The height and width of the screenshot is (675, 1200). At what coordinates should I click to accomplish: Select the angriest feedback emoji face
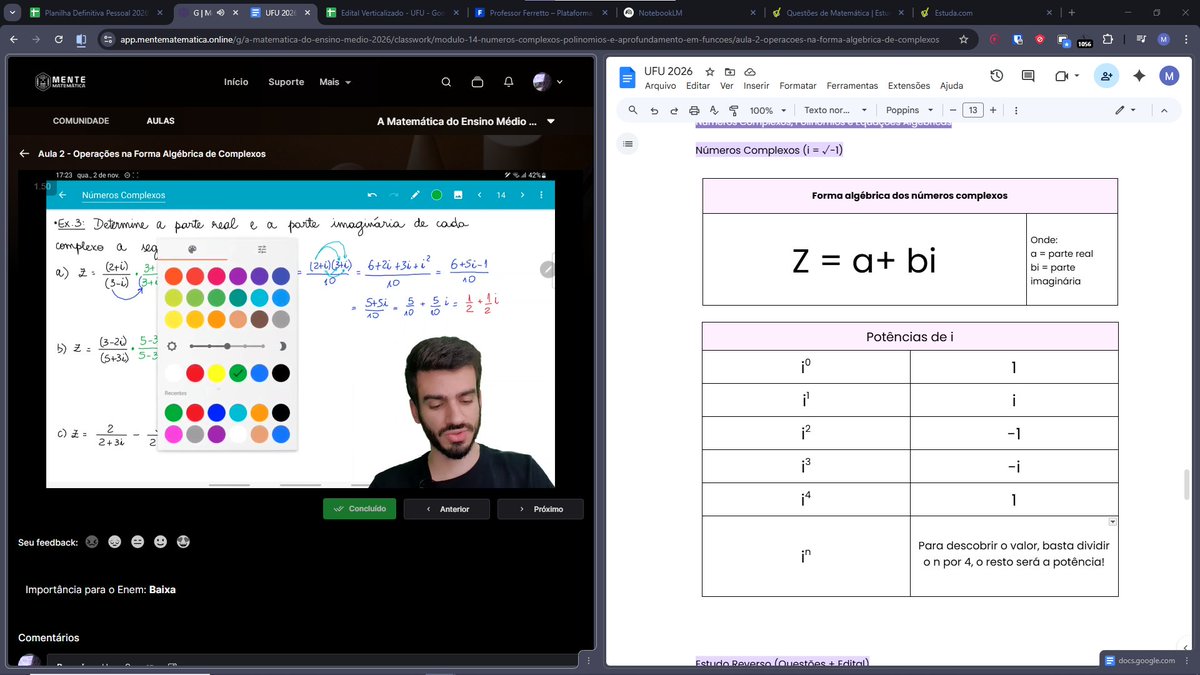[x=92, y=542]
